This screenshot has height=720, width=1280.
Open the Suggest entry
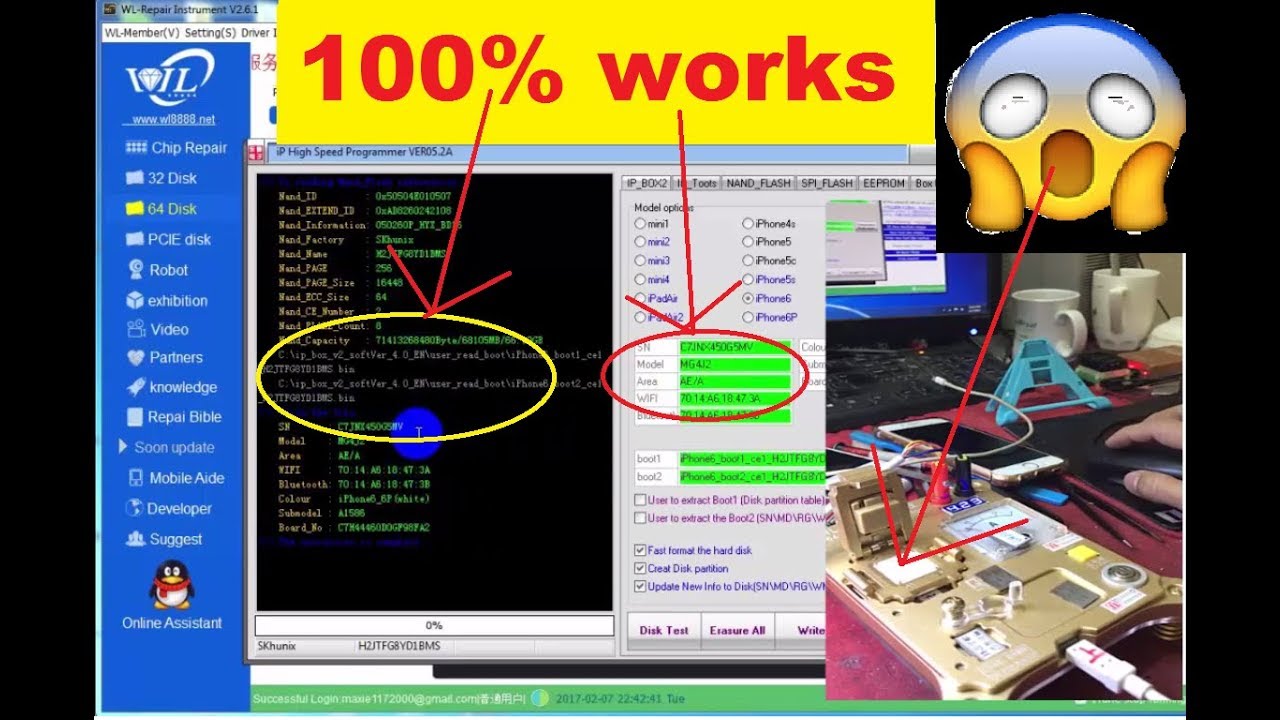[x=163, y=539]
